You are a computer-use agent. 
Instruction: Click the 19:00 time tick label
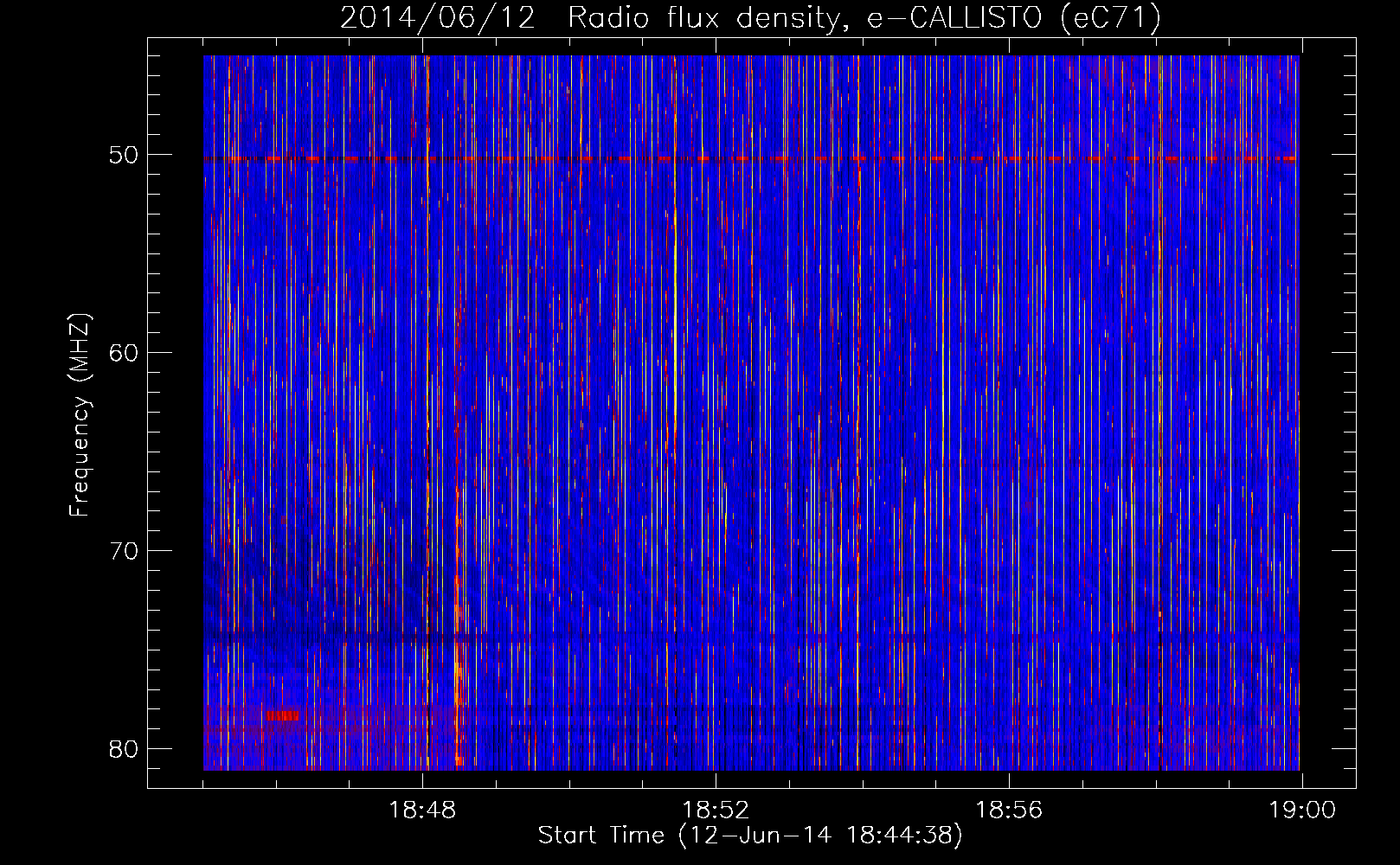point(1302,811)
